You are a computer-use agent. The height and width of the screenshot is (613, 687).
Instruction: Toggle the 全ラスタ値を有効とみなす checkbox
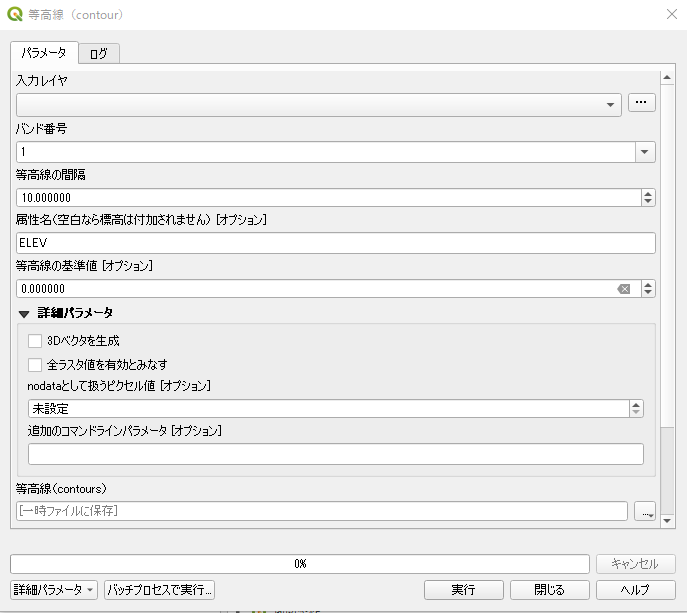[36, 365]
